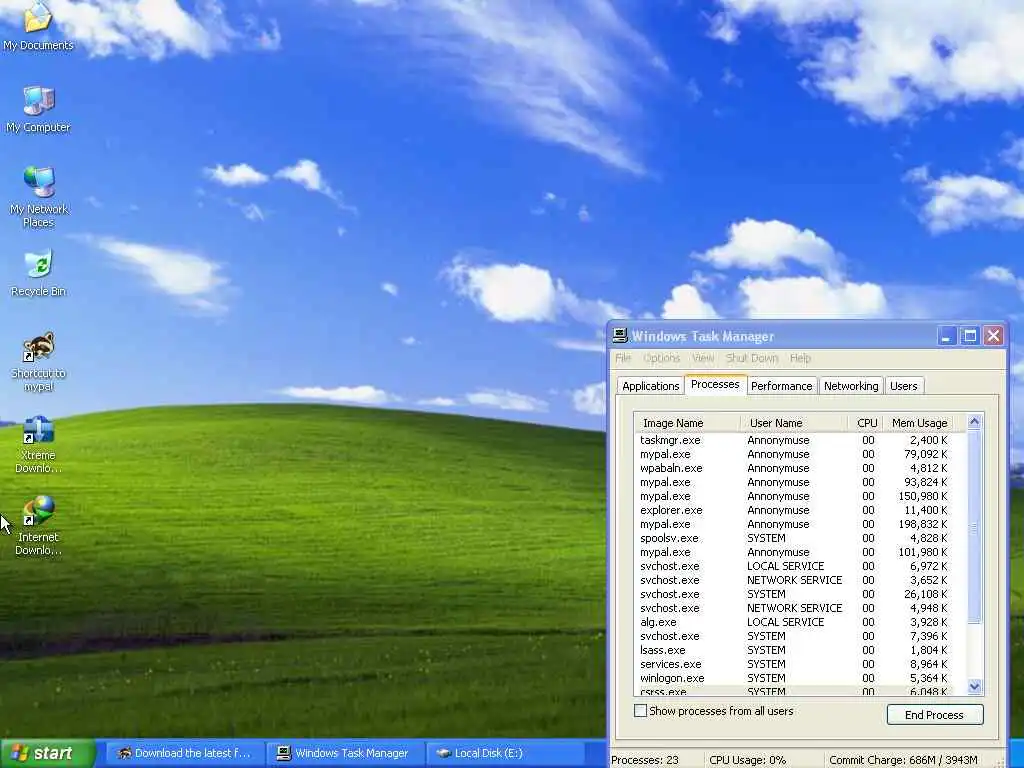Close the Windows Task Manager window
Screen dimensions: 1024x768
click(x=993, y=336)
